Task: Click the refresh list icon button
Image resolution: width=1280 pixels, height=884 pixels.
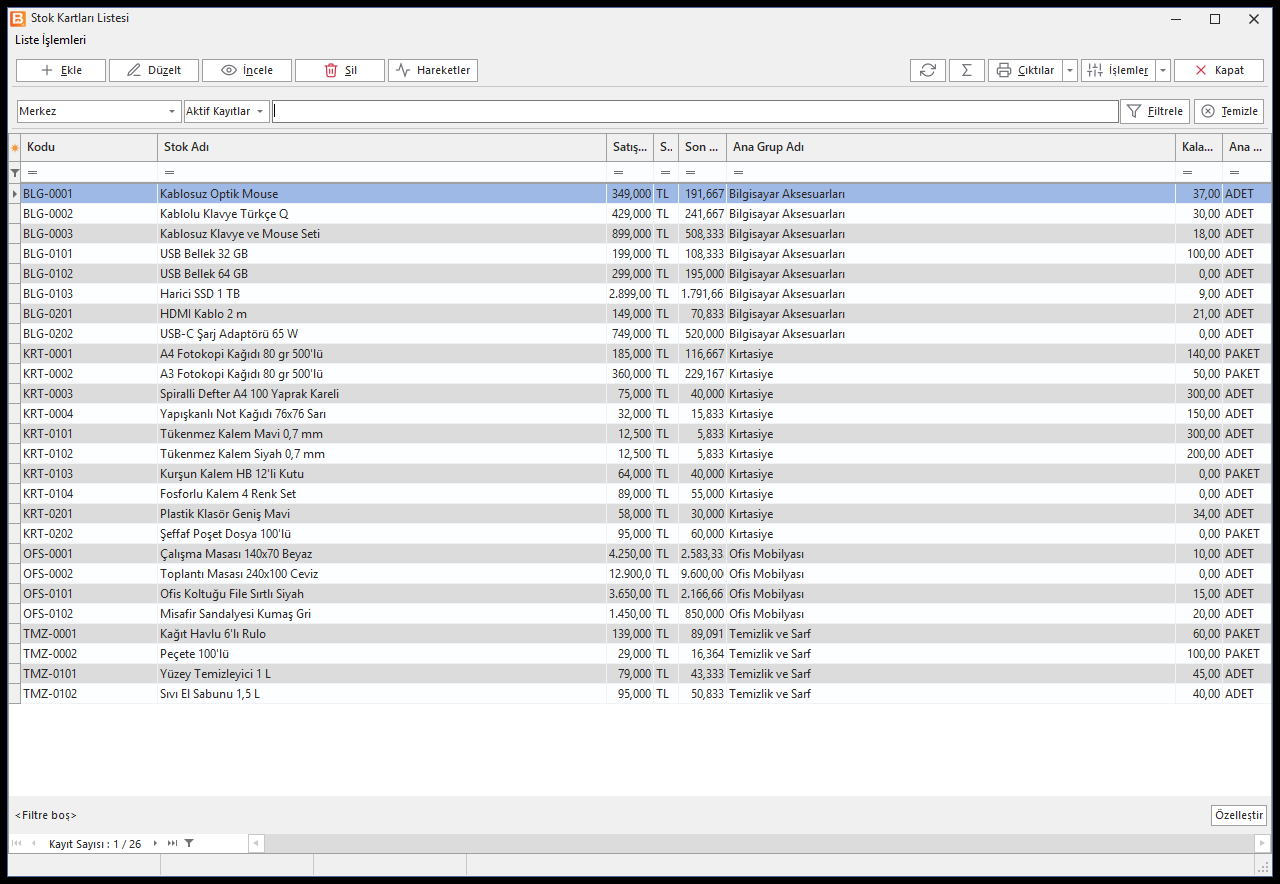Action: (x=928, y=70)
